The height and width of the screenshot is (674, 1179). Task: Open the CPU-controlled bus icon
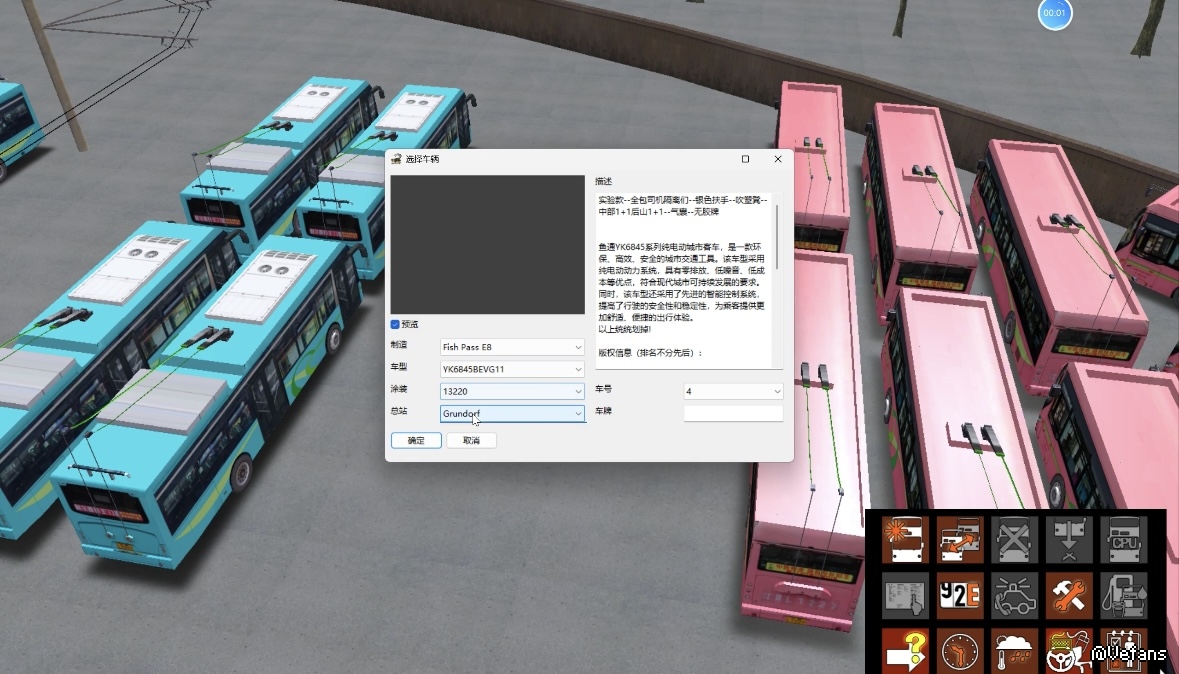click(x=1124, y=540)
